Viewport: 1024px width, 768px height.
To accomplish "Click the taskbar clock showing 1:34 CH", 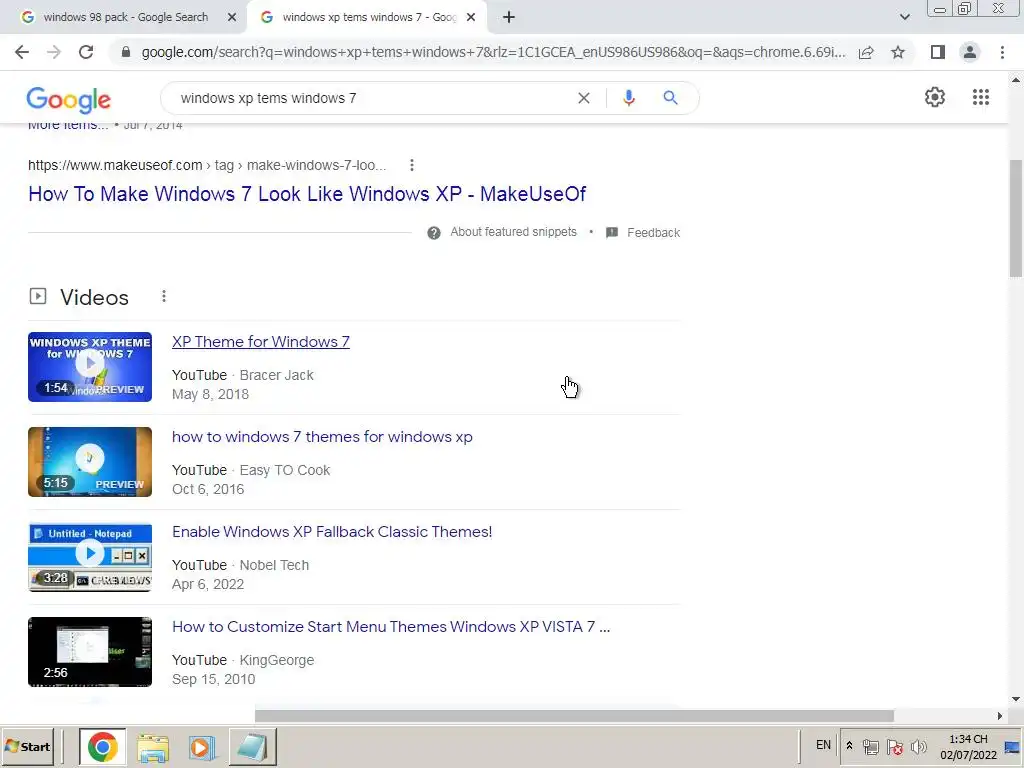I will [968, 746].
